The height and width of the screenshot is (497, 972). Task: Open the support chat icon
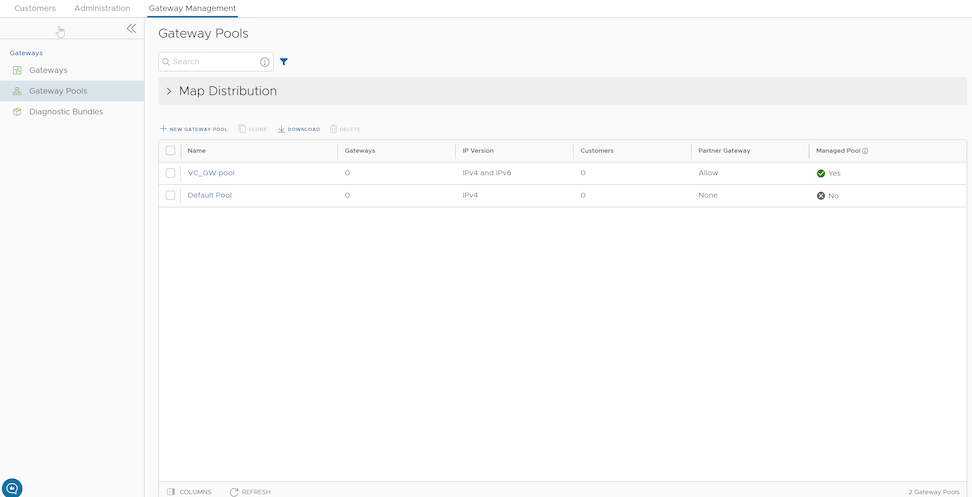12,487
